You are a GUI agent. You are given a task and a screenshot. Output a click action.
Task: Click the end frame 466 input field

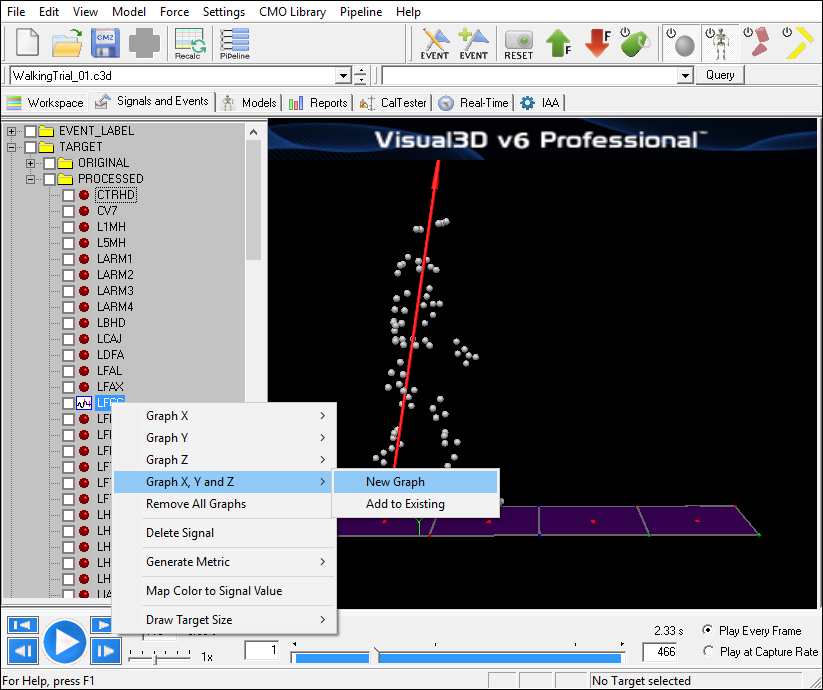point(660,652)
